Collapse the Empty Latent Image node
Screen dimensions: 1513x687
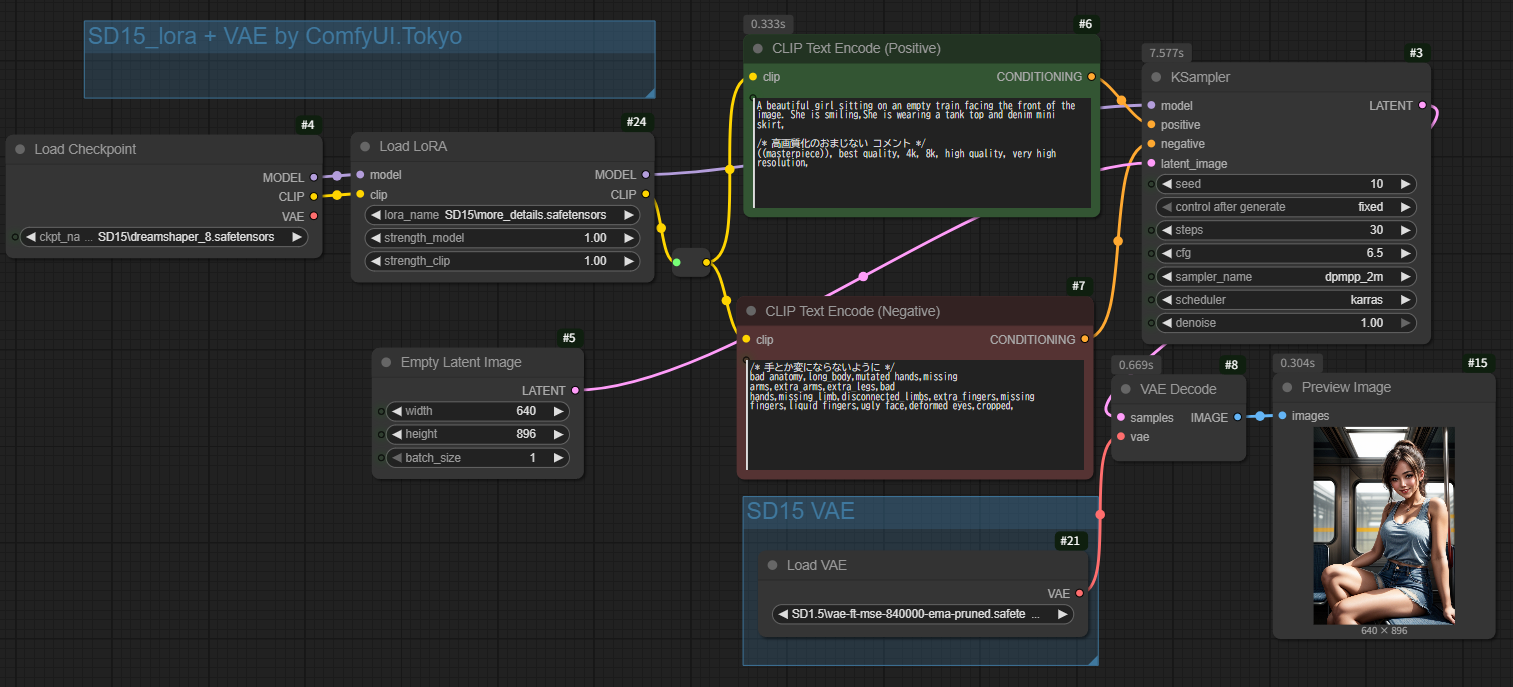click(386, 362)
